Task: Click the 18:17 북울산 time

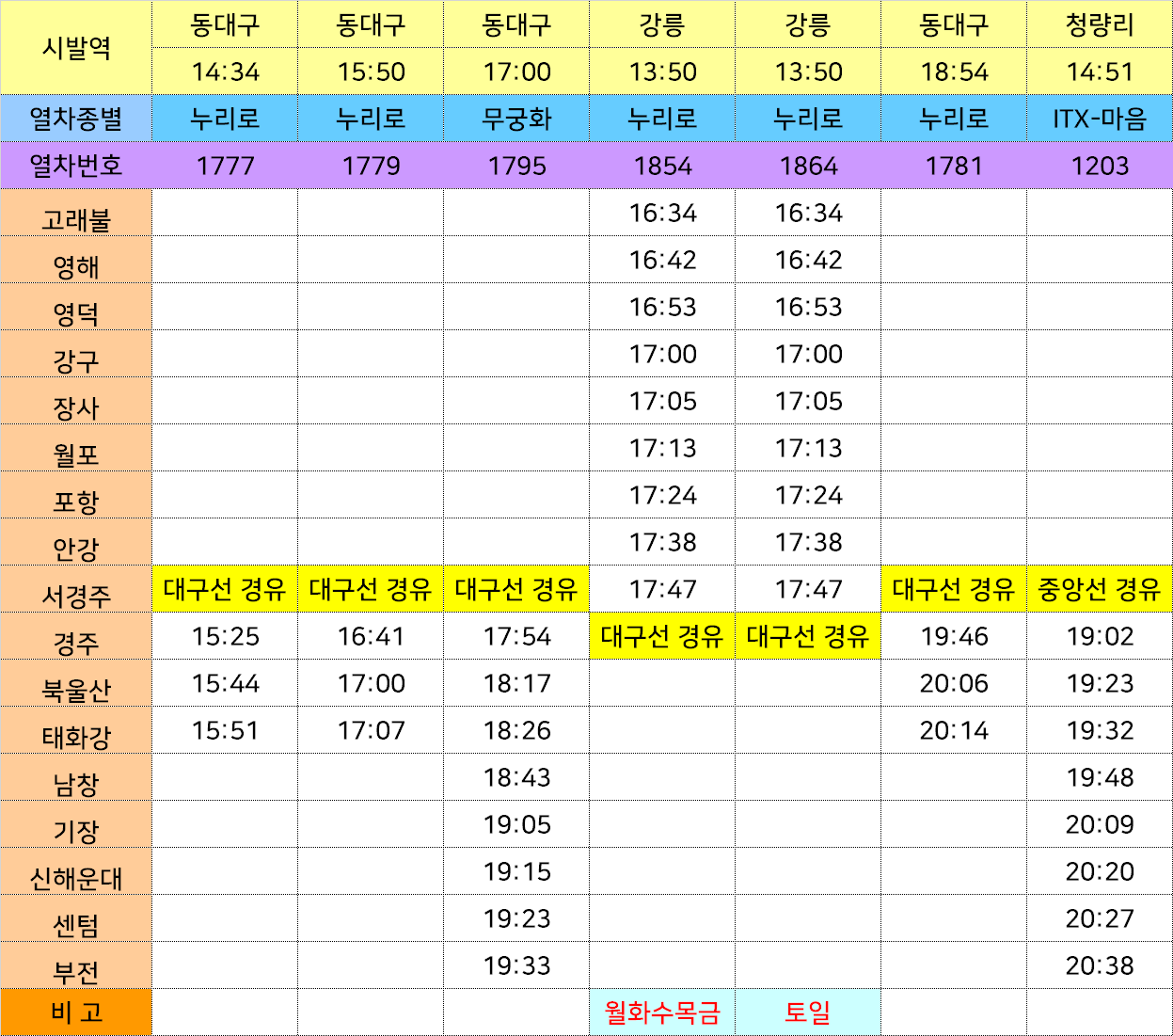Action: 516,683
